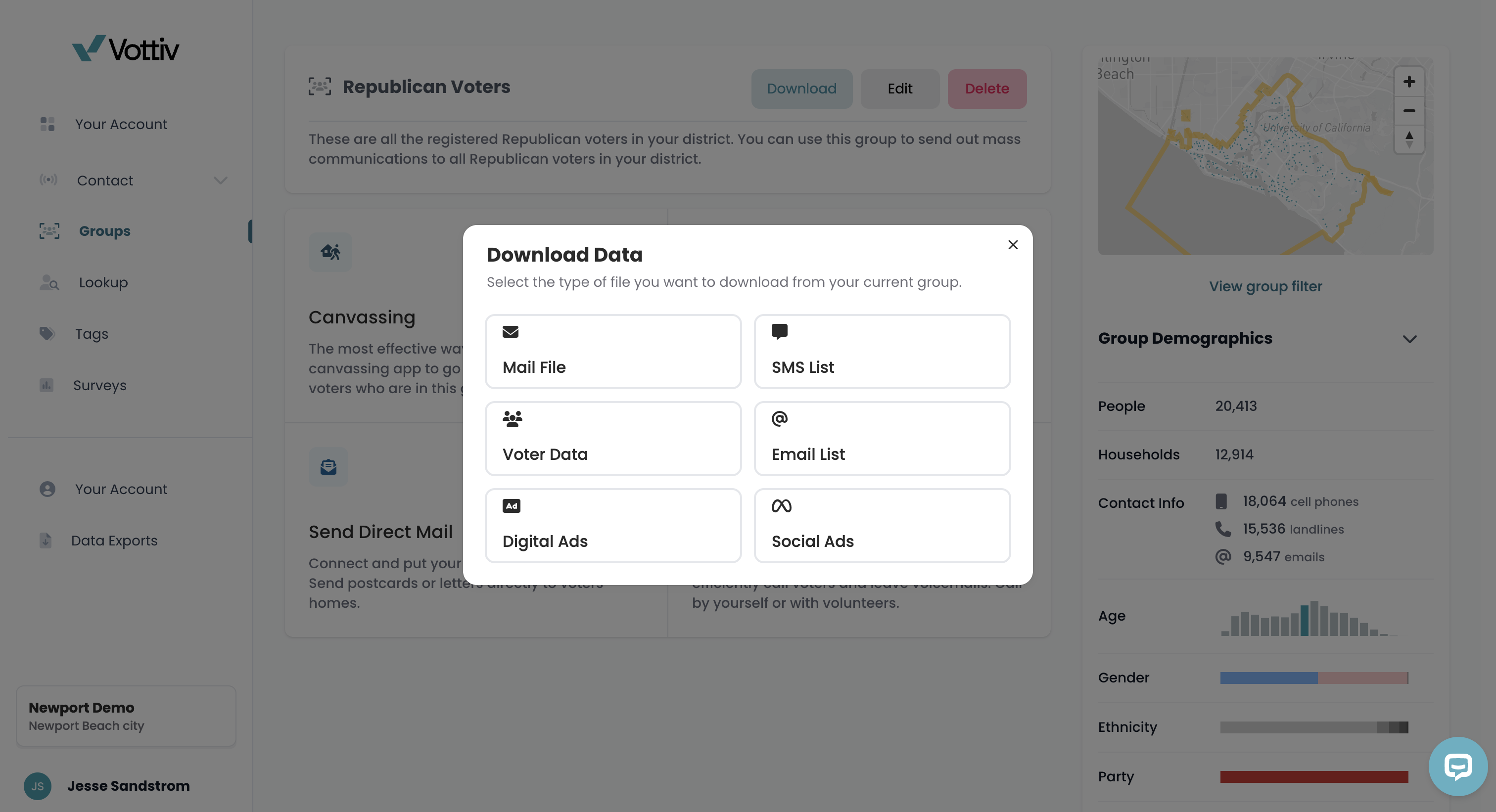This screenshot has width=1496, height=812.
Task: Open the Contact menu item
Action: (105, 180)
